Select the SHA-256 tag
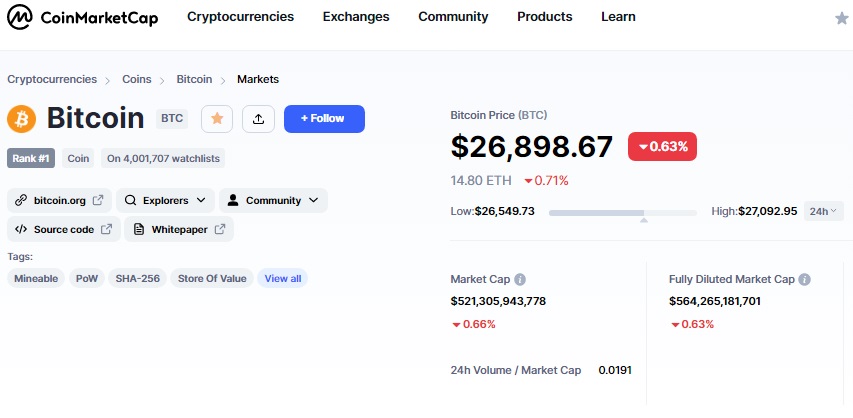Viewport: 853px width, 418px height. [138, 279]
